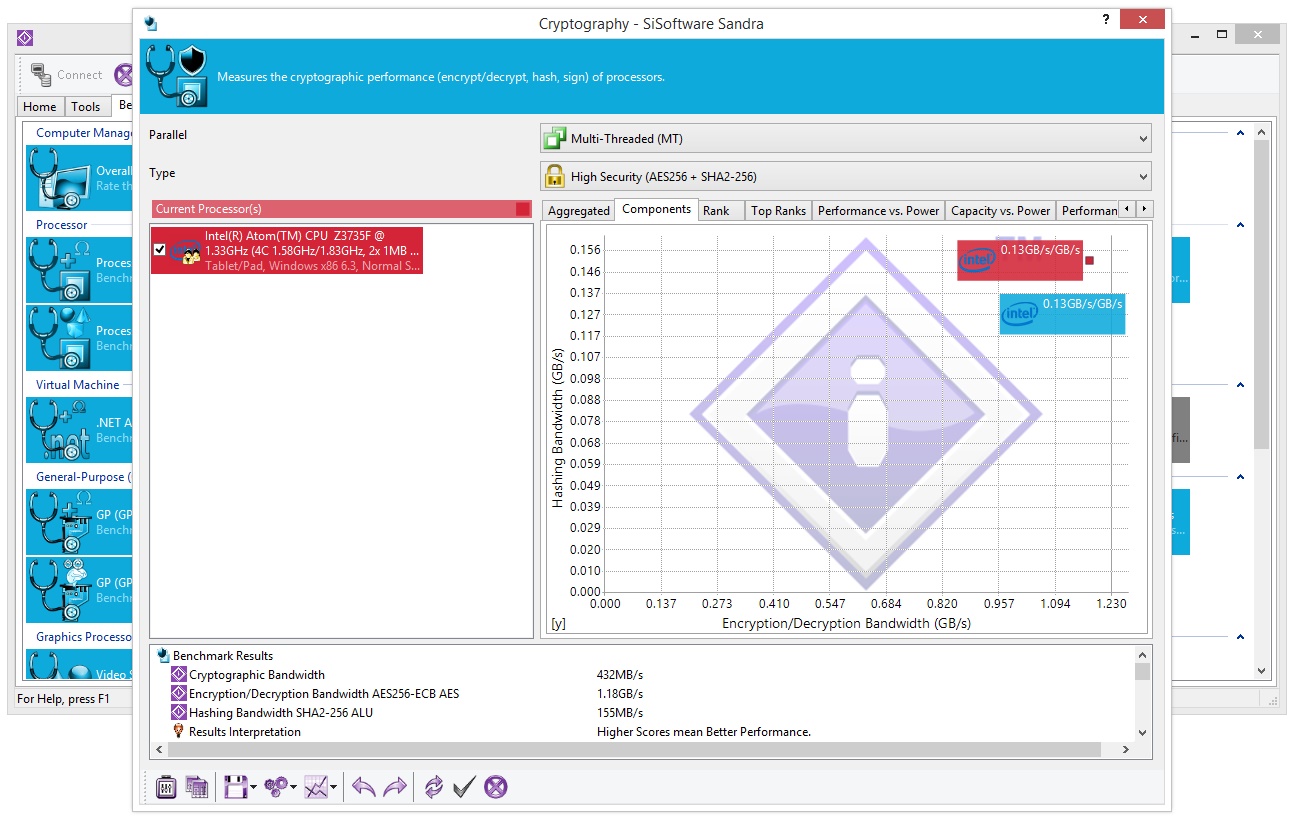Click the red Intel chart data label
The height and width of the screenshot is (819, 1296).
click(1020, 260)
